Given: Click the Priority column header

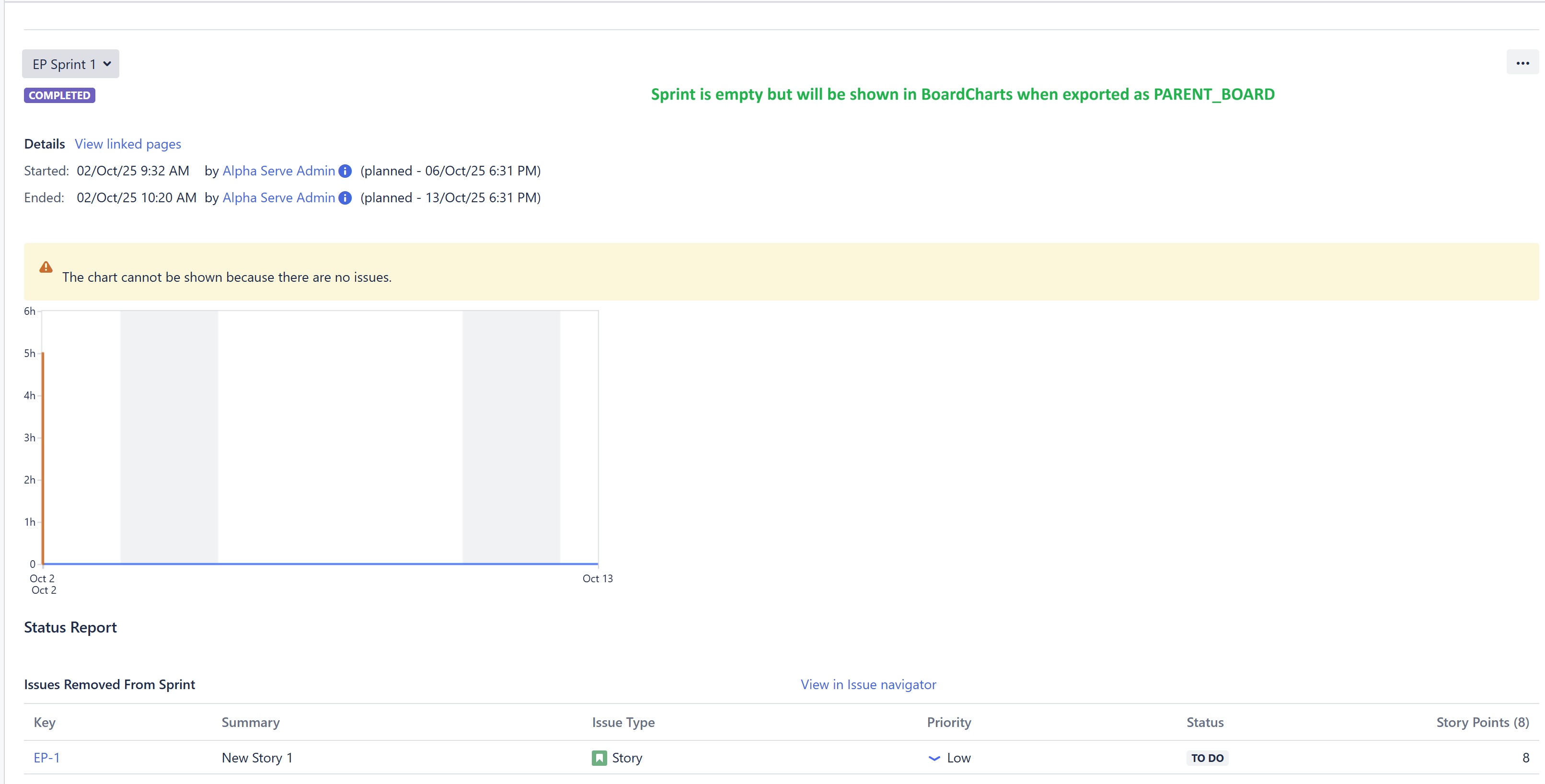Looking at the screenshot, I should point(949,722).
